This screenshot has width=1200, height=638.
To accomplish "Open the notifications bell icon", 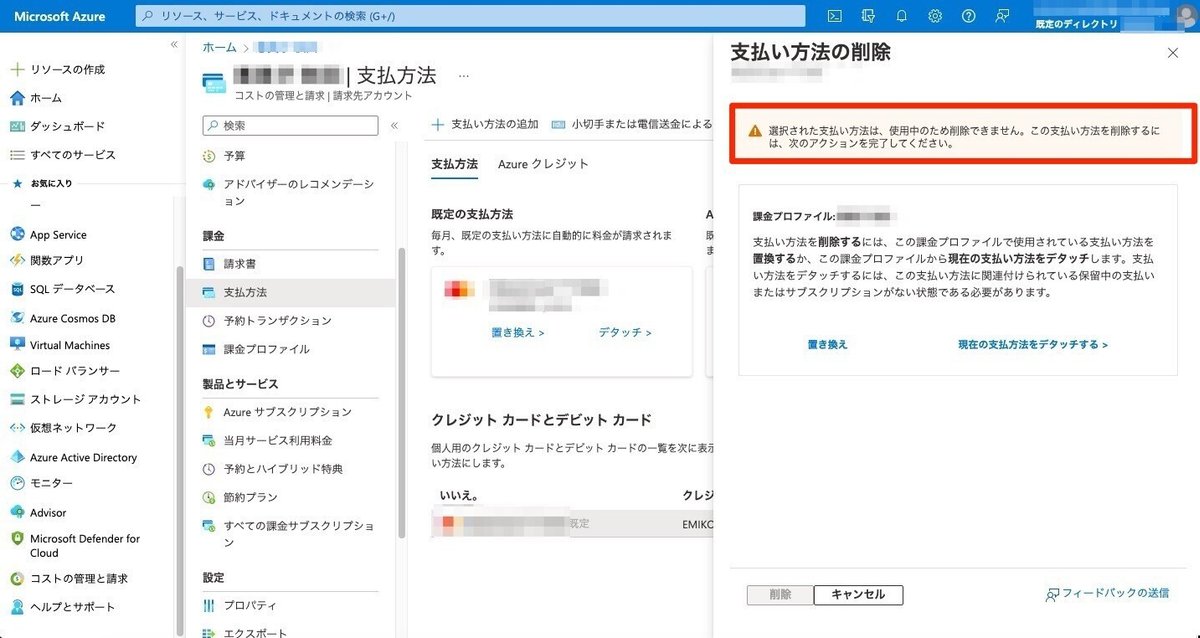I will click(x=902, y=16).
